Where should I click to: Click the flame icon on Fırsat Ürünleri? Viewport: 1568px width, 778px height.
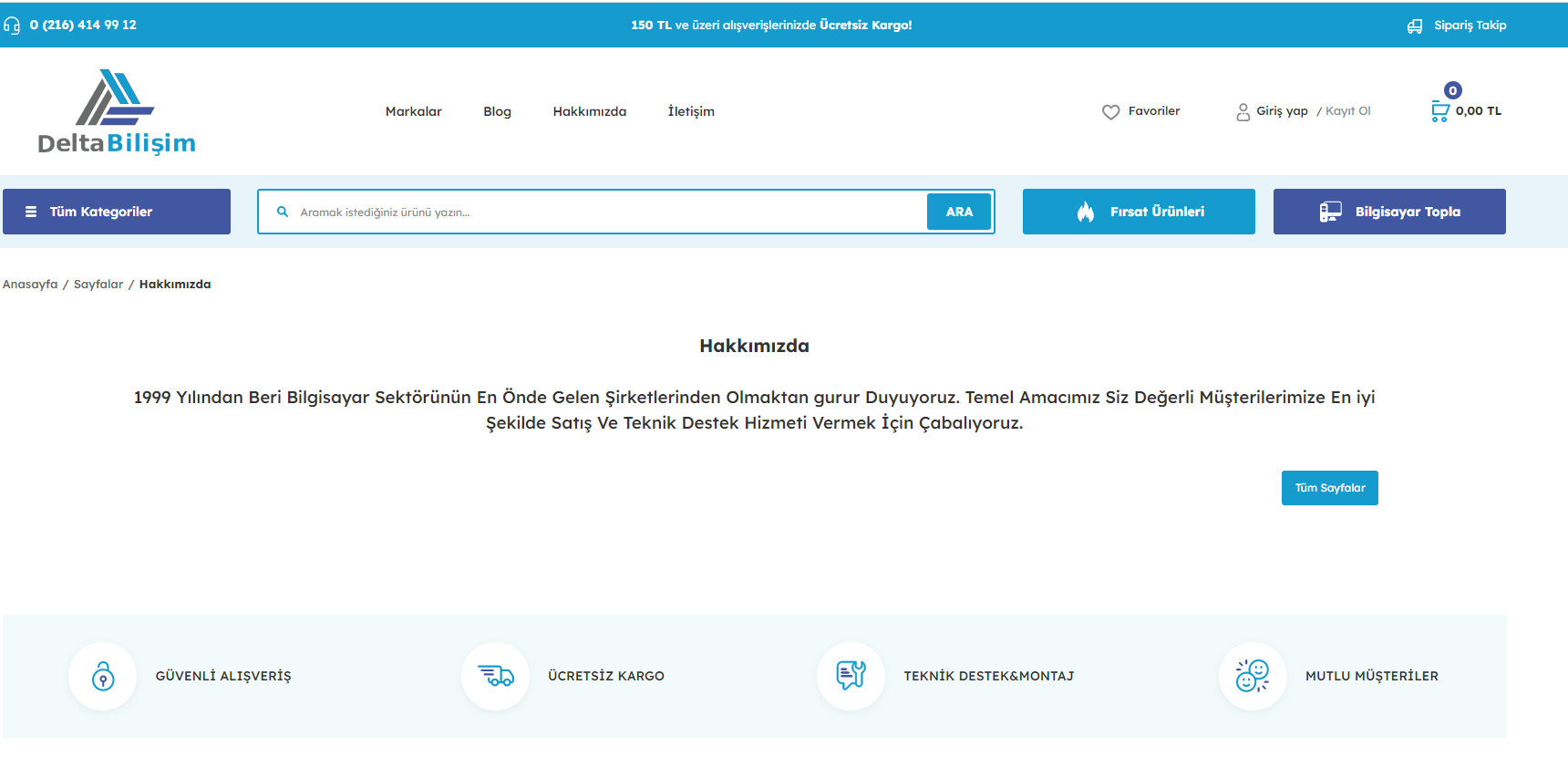click(x=1085, y=212)
